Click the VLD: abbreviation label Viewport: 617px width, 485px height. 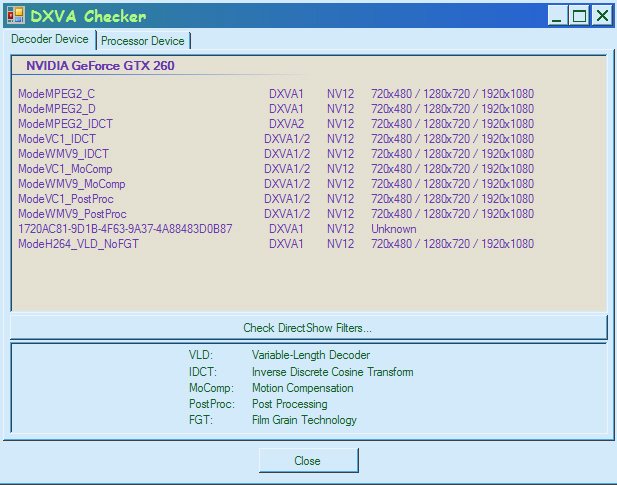click(x=201, y=355)
